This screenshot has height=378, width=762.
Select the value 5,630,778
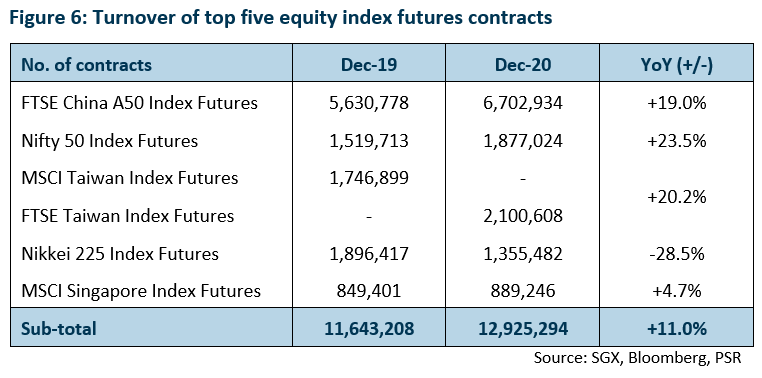369,103
